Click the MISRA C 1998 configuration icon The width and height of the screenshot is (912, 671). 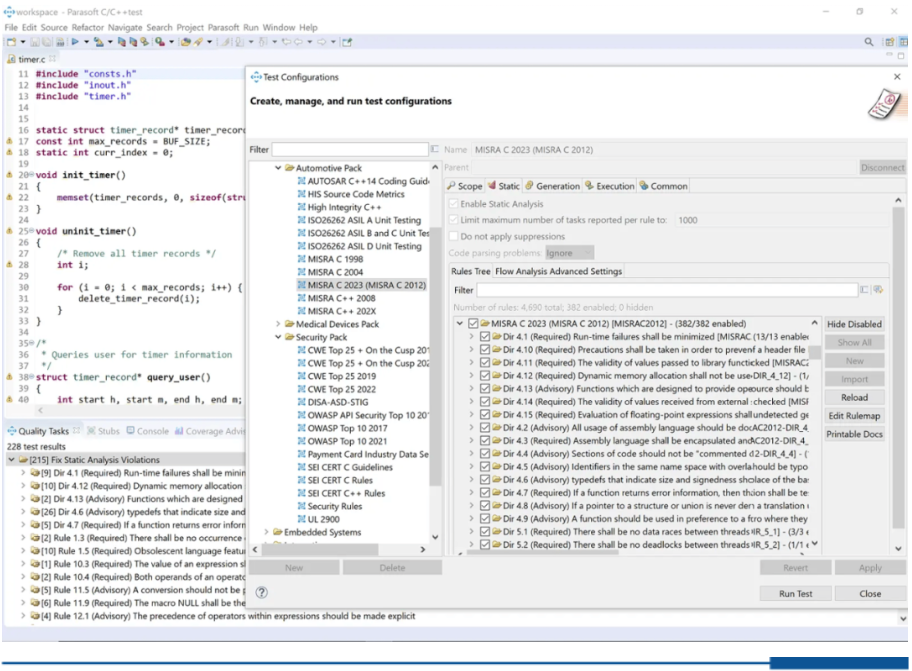click(x=301, y=259)
